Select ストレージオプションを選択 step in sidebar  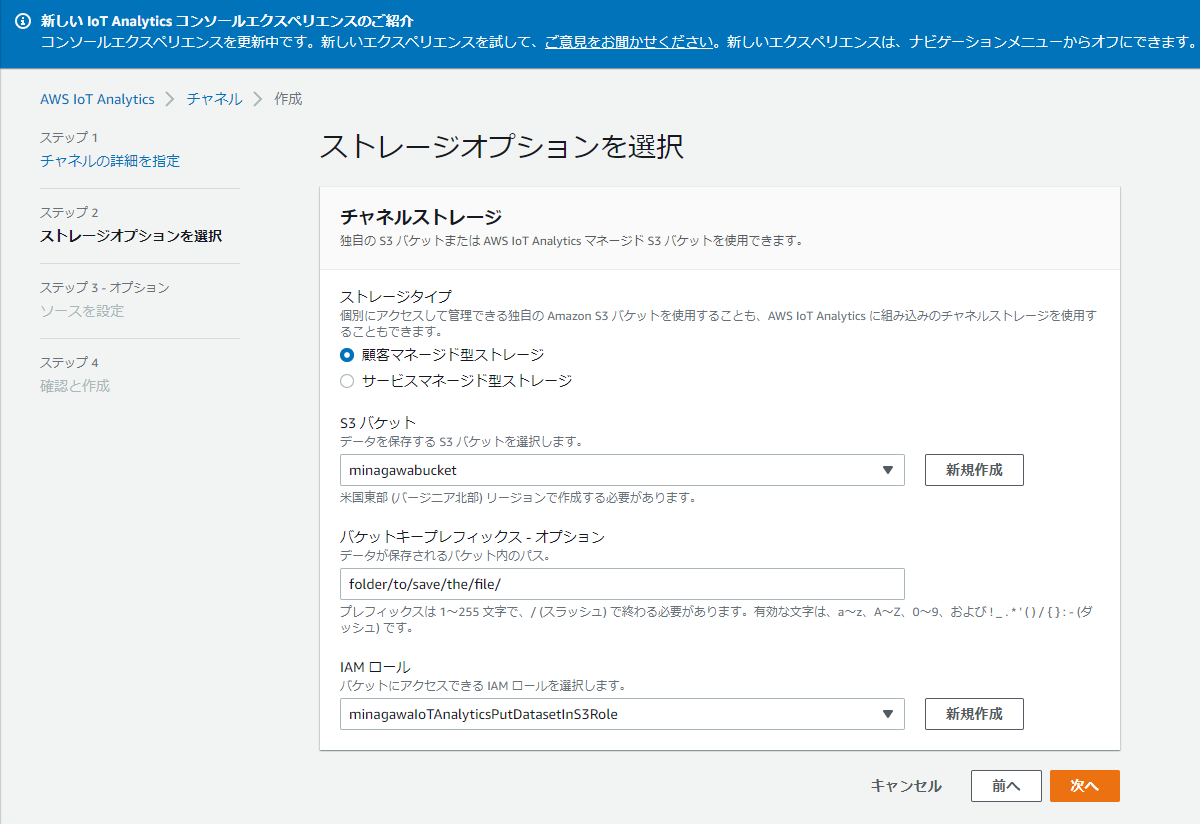[x=131, y=236]
